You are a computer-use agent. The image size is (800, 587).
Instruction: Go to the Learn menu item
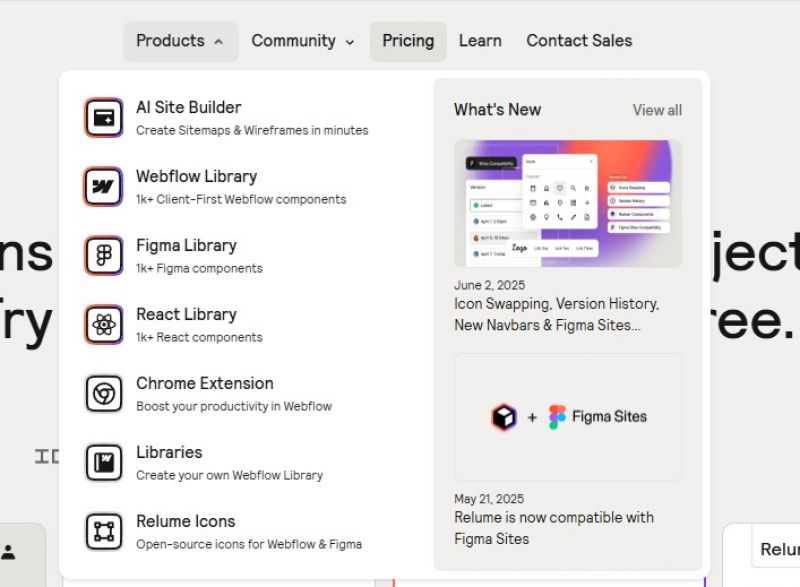tap(480, 41)
